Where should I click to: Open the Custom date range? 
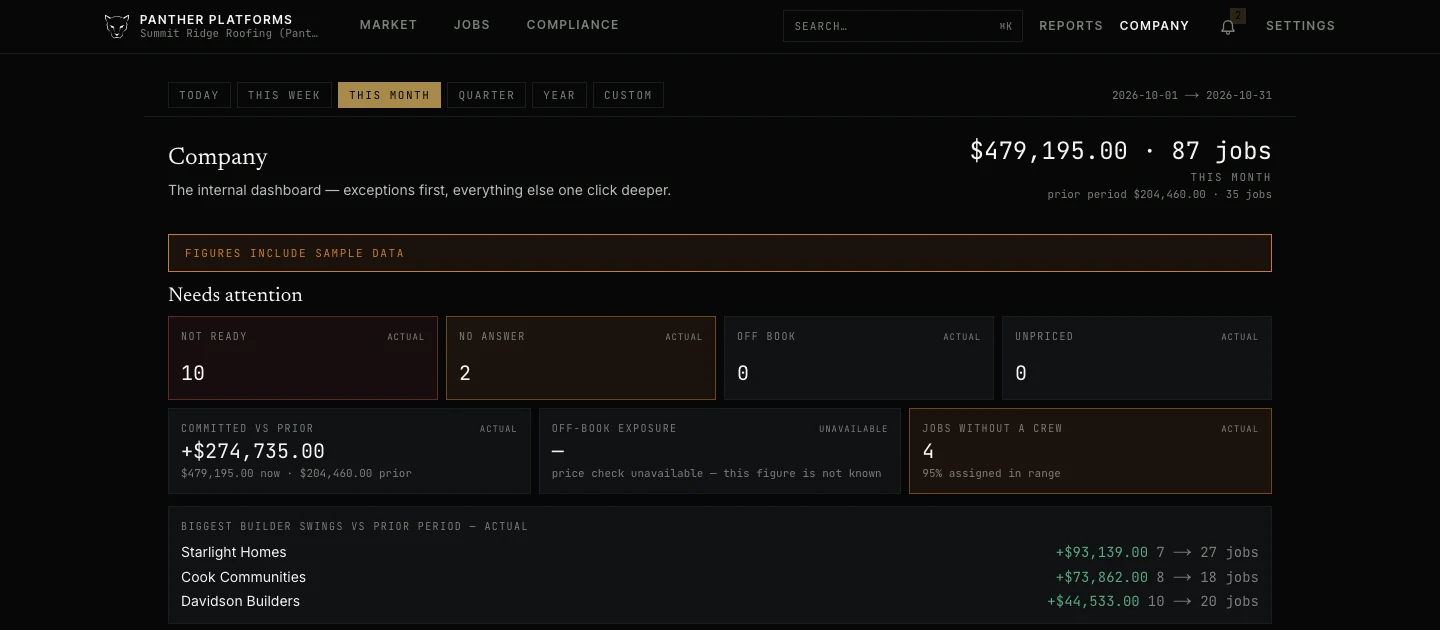click(628, 95)
